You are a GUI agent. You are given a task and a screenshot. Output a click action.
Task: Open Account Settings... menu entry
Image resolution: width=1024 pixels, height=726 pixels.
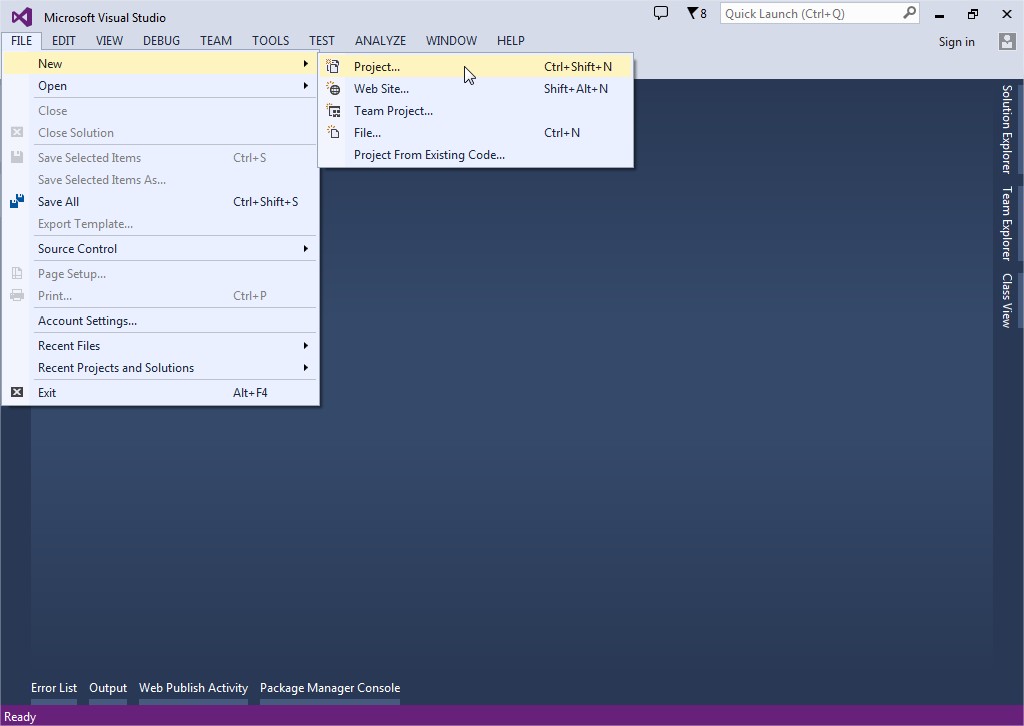(161, 321)
